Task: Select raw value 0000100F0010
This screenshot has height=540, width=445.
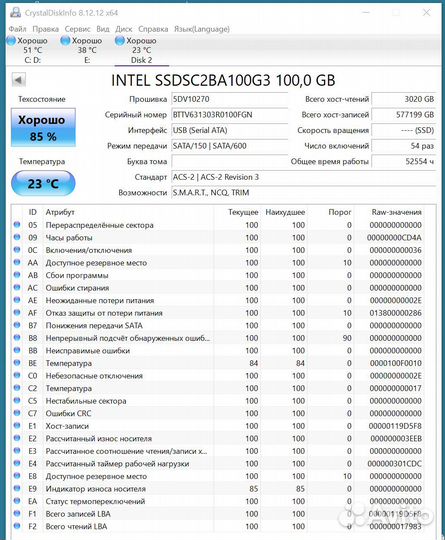Action: click(396, 363)
